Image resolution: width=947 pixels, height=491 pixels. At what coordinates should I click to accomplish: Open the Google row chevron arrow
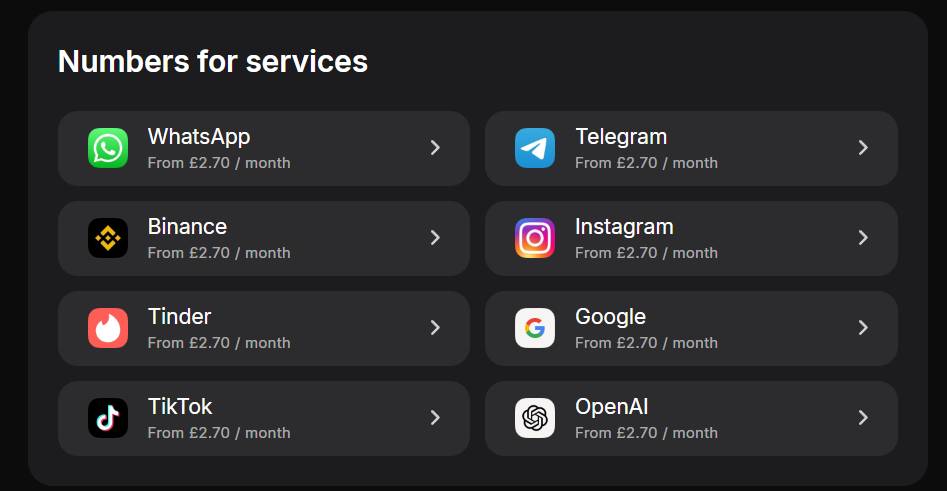[x=863, y=327]
